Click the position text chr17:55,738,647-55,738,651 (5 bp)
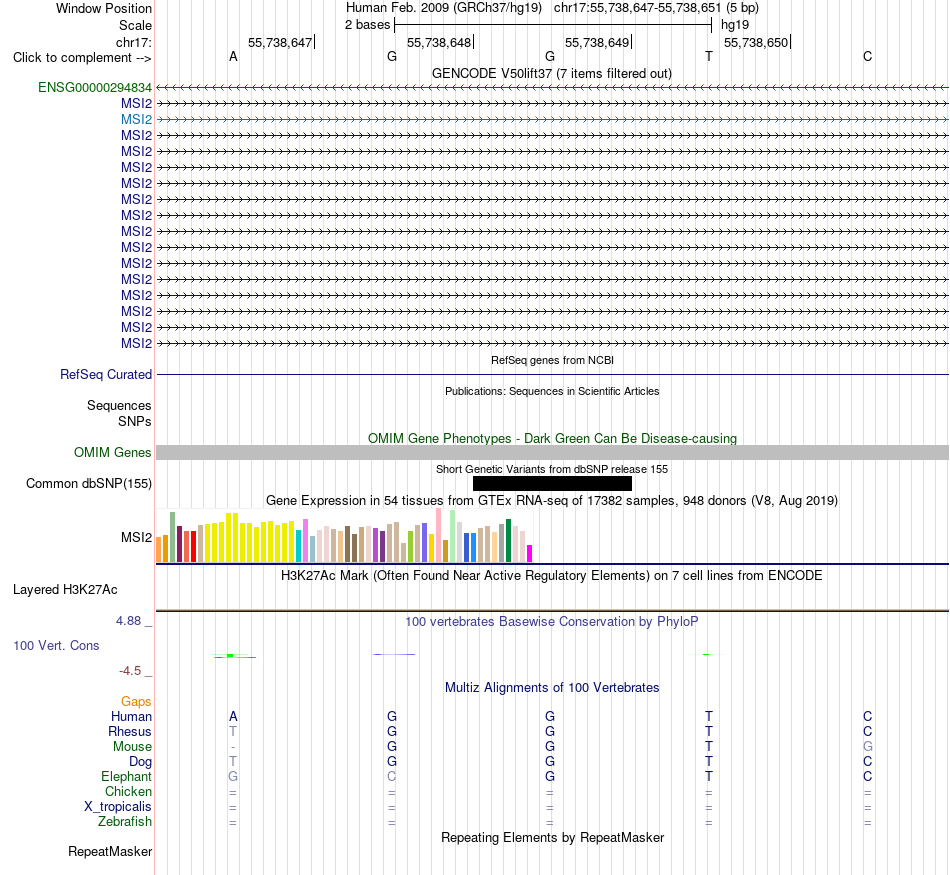950x875 pixels. tap(656, 8)
